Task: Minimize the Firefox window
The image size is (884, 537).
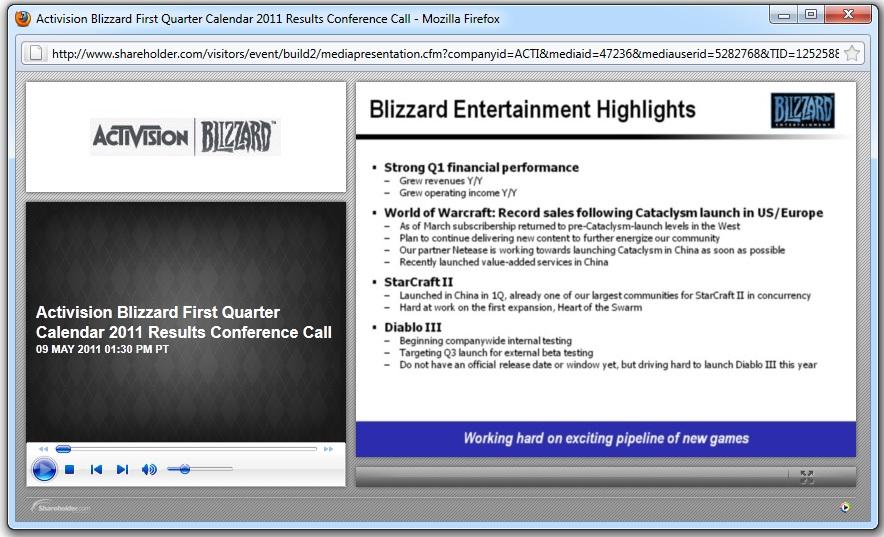Action: [784, 15]
